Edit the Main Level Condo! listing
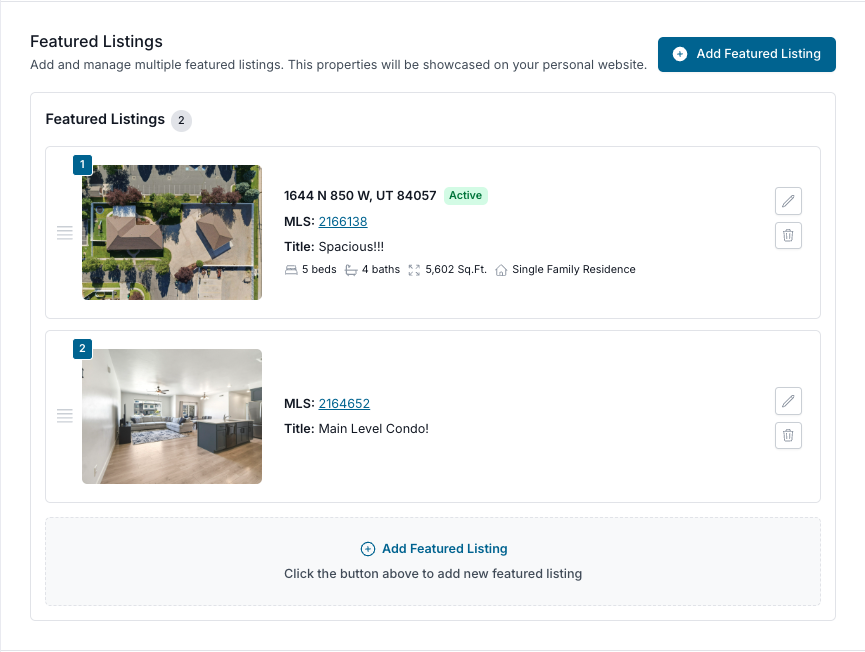This screenshot has width=865, height=652. [788, 401]
